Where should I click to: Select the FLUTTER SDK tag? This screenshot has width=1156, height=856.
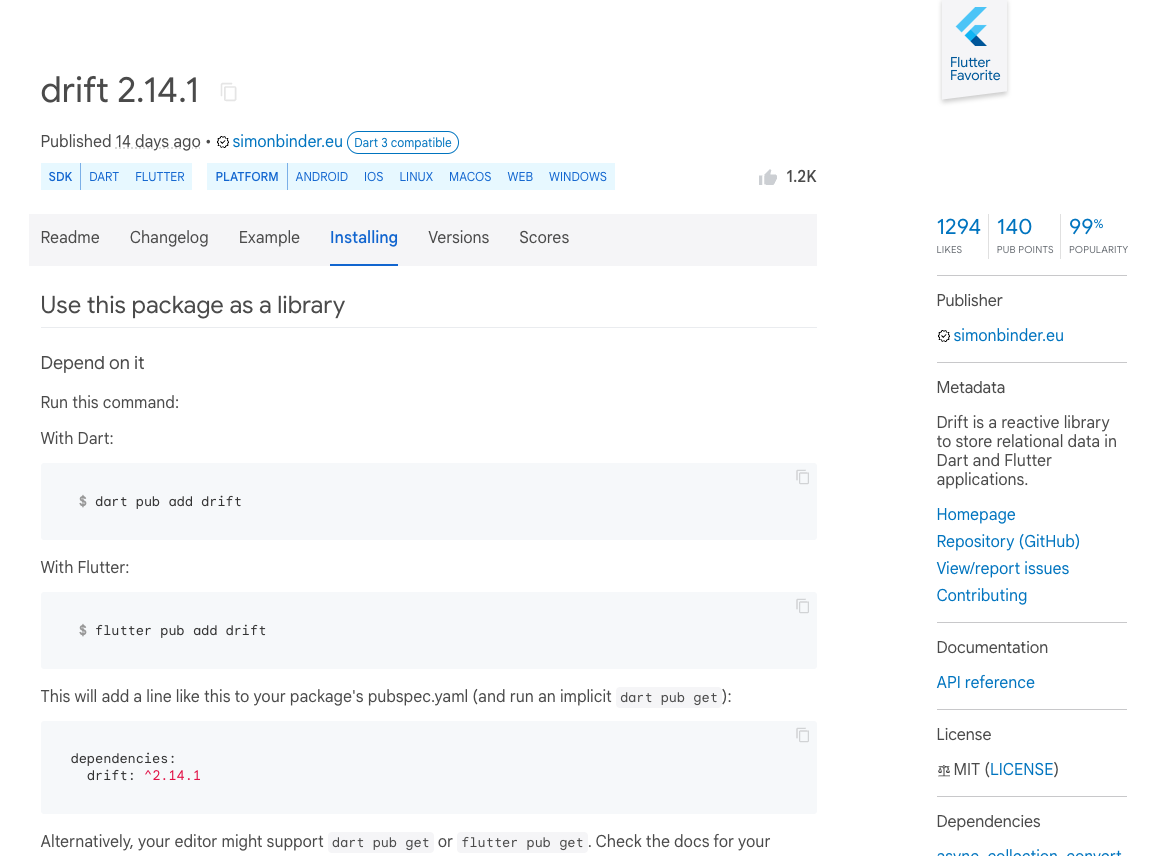pyautogui.click(x=160, y=177)
